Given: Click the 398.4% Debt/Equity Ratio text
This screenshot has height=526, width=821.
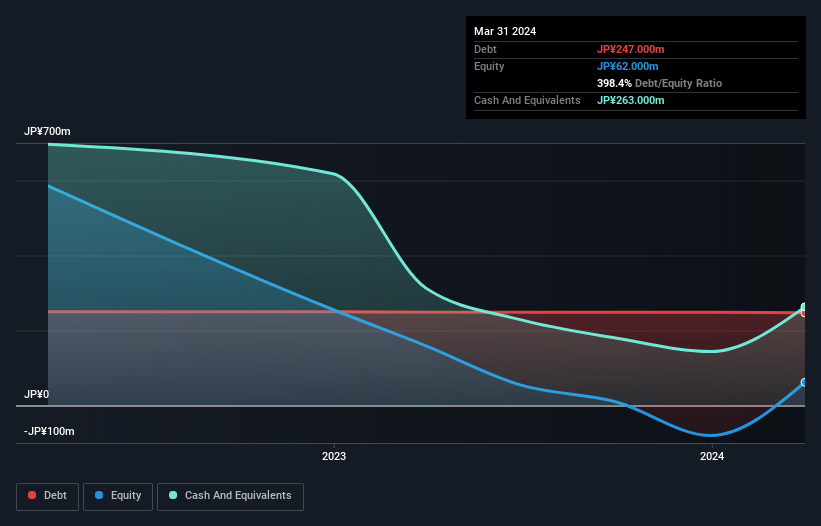Looking at the screenshot, I should tap(659, 83).
